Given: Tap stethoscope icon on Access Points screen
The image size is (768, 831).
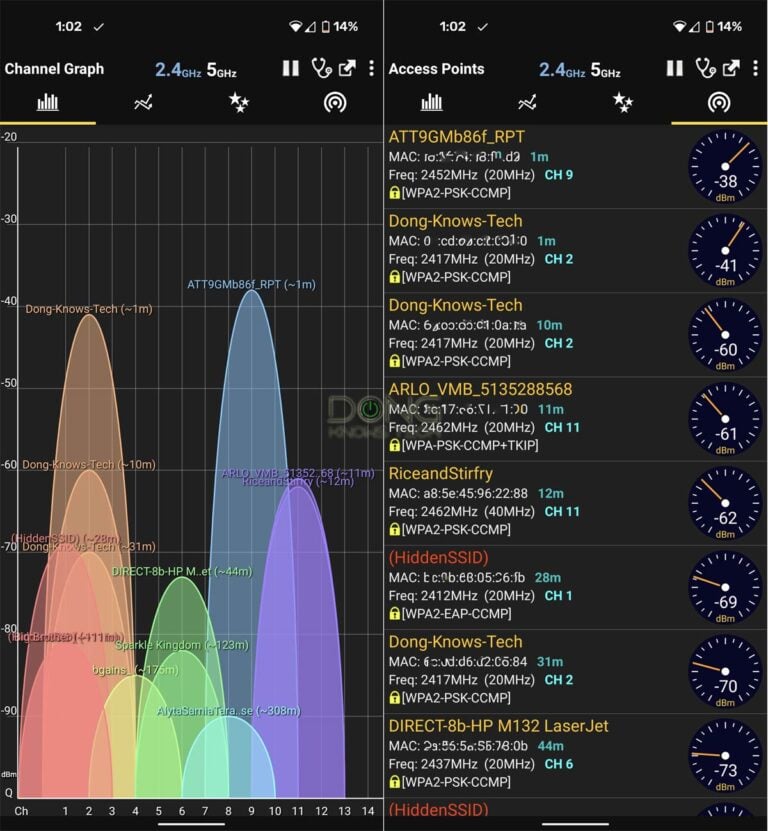Looking at the screenshot, I should point(704,69).
